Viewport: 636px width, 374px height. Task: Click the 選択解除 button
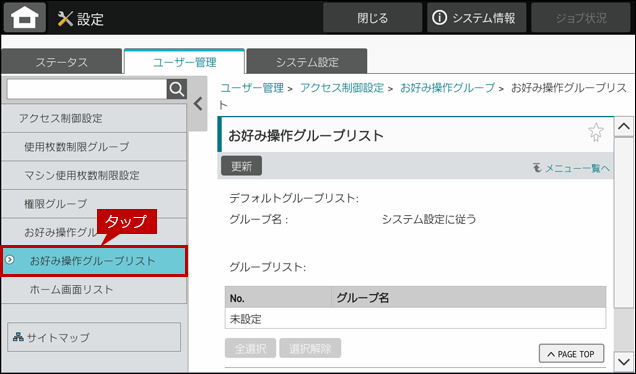tap(310, 348)
